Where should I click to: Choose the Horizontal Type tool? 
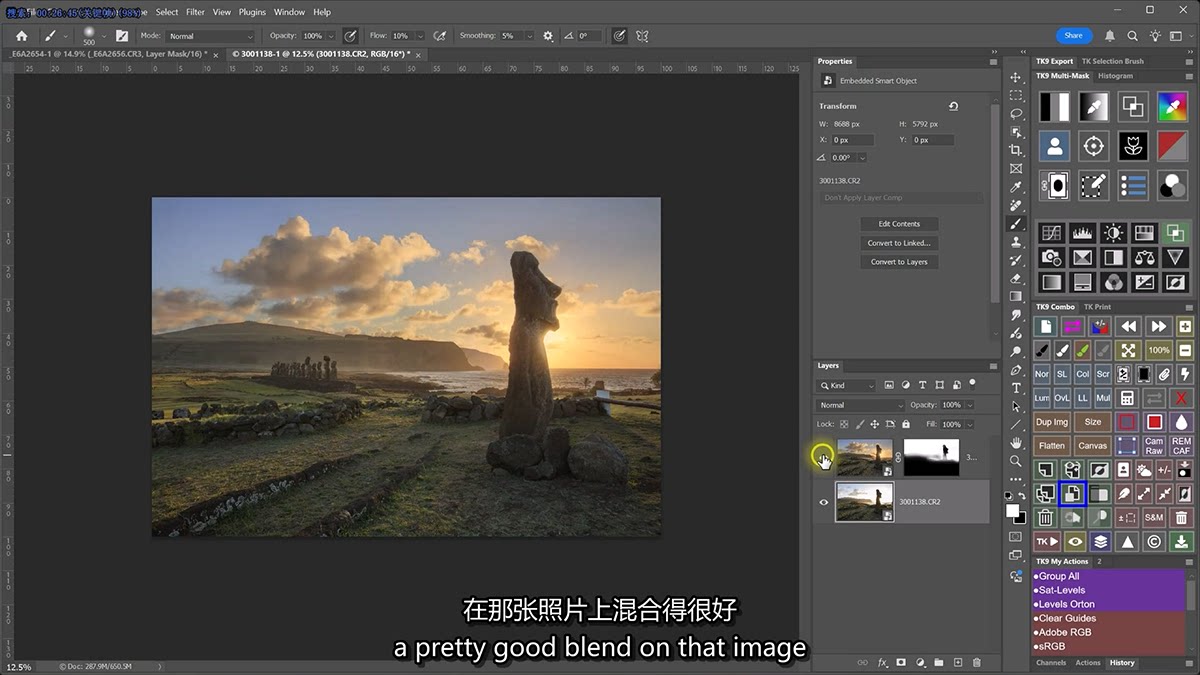[x=1016, y=388]
